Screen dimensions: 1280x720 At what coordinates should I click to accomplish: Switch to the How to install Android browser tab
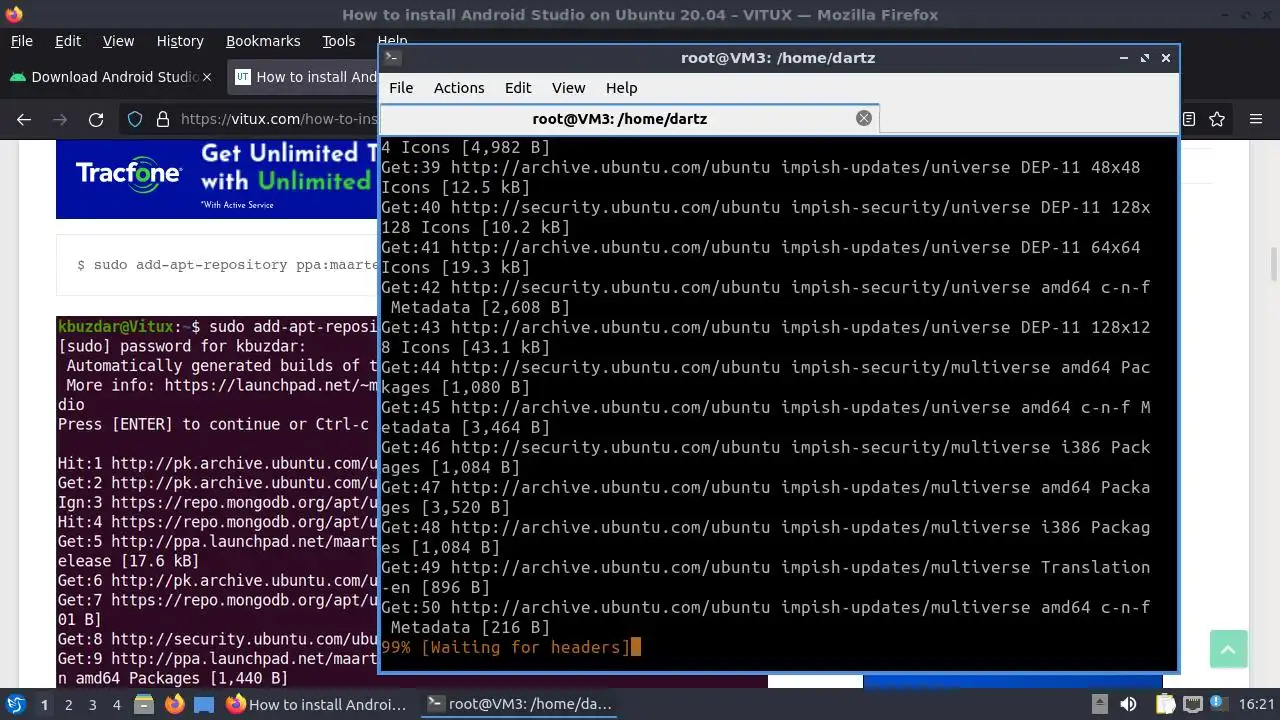click(x=303, y=77)
